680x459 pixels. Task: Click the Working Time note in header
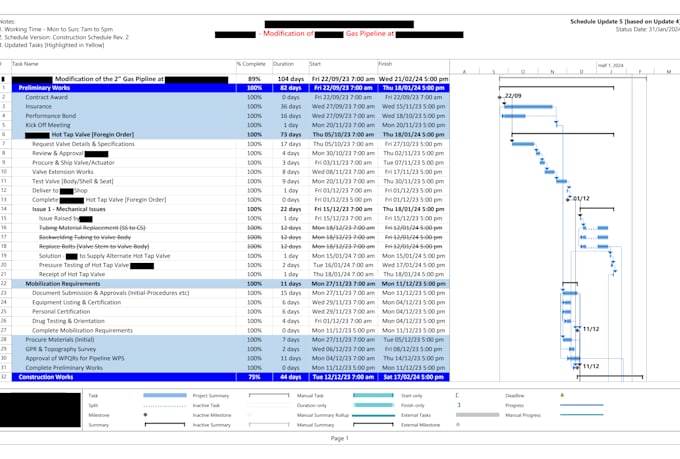(57, 30)
